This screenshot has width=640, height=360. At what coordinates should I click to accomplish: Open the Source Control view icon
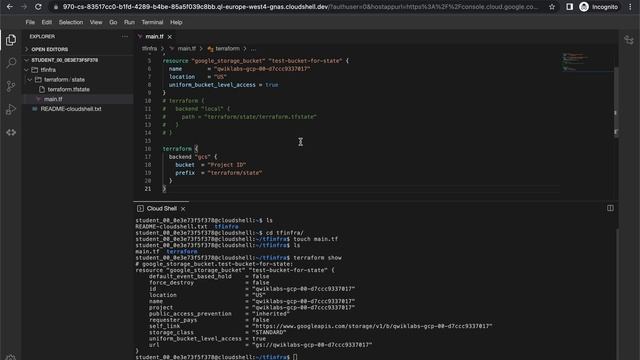(11, 86)
